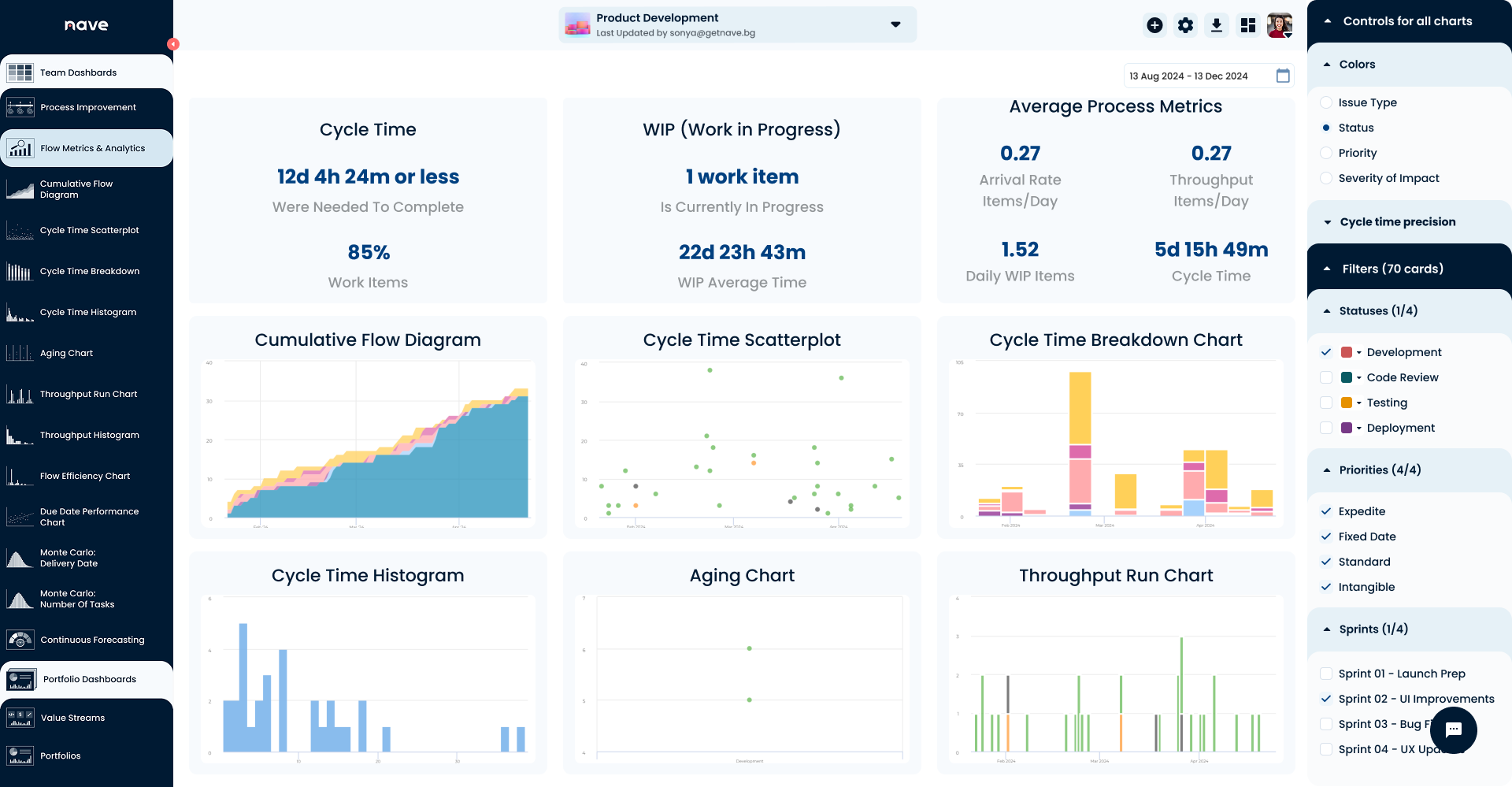Open Portfolio Dashboards section in sidebar
The width and height of the screenshot is (1512, 787).
point(89,679)
